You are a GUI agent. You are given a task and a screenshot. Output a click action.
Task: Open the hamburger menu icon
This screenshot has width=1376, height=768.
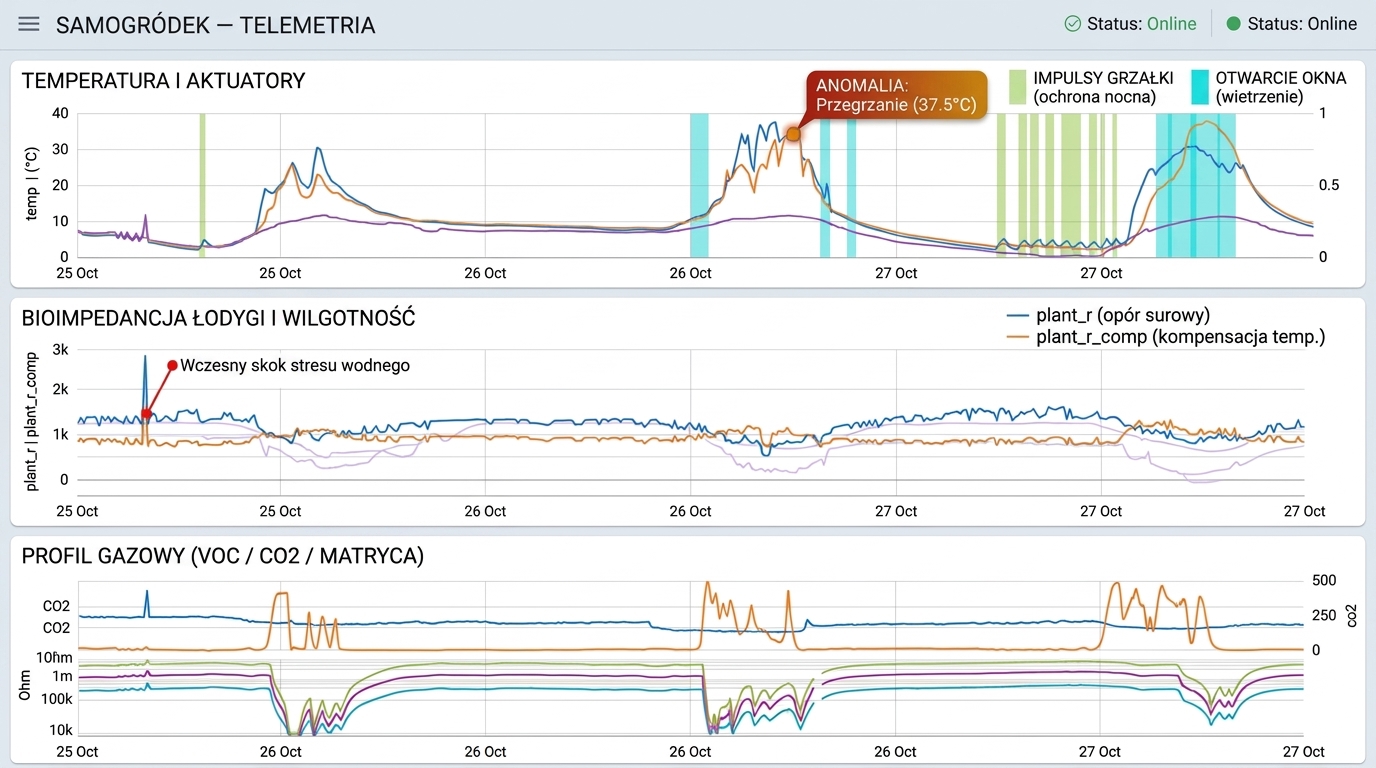[29, 24]
